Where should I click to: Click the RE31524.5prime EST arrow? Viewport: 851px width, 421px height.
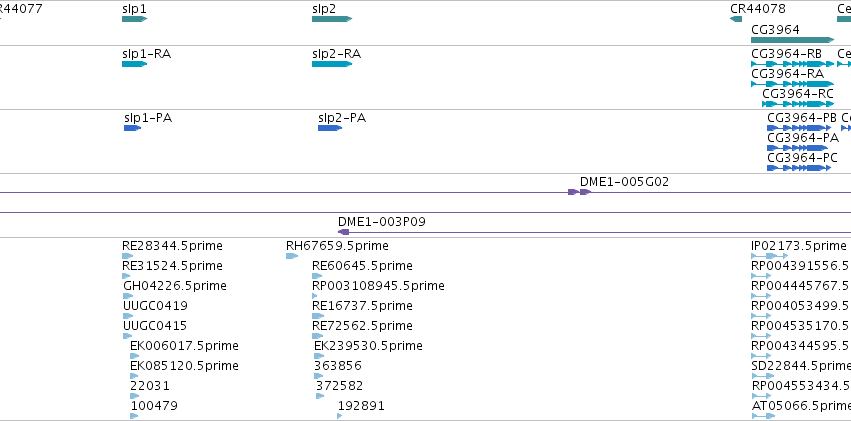pos(126,276)
